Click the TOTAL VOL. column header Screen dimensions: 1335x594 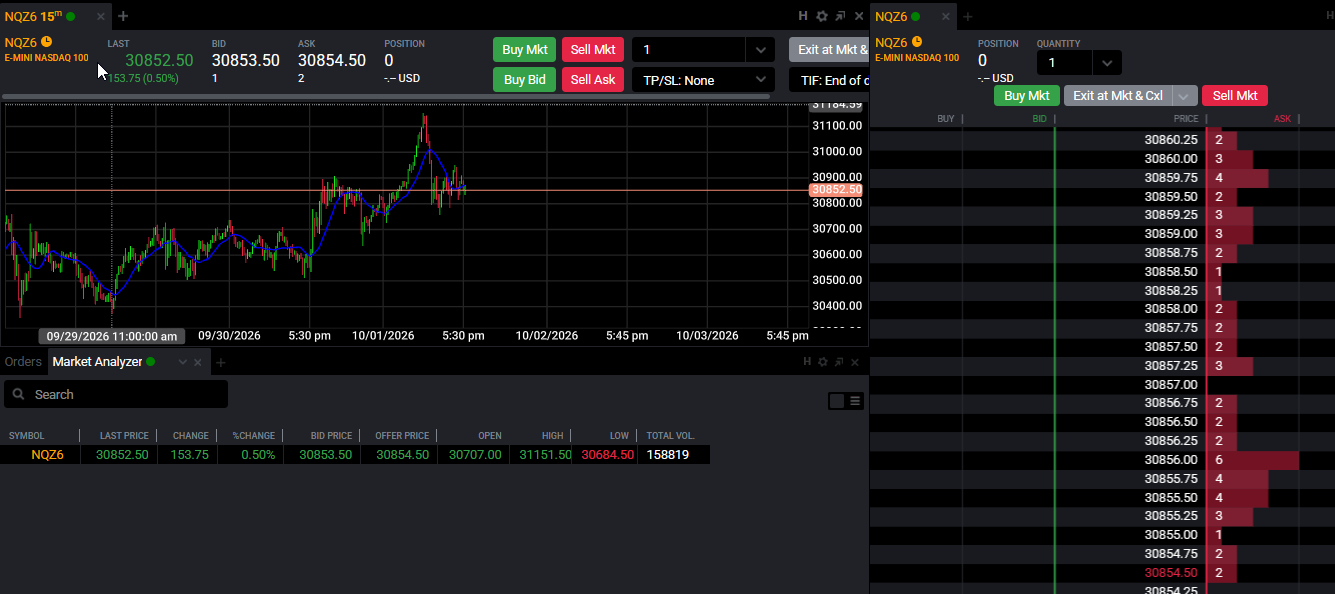tap(670, 436)
